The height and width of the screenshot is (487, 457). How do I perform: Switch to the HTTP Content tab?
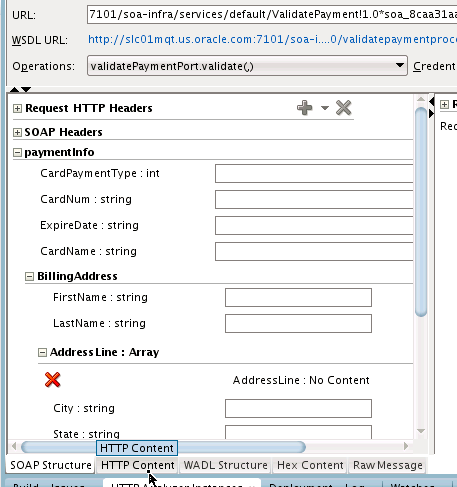point(138,465)
